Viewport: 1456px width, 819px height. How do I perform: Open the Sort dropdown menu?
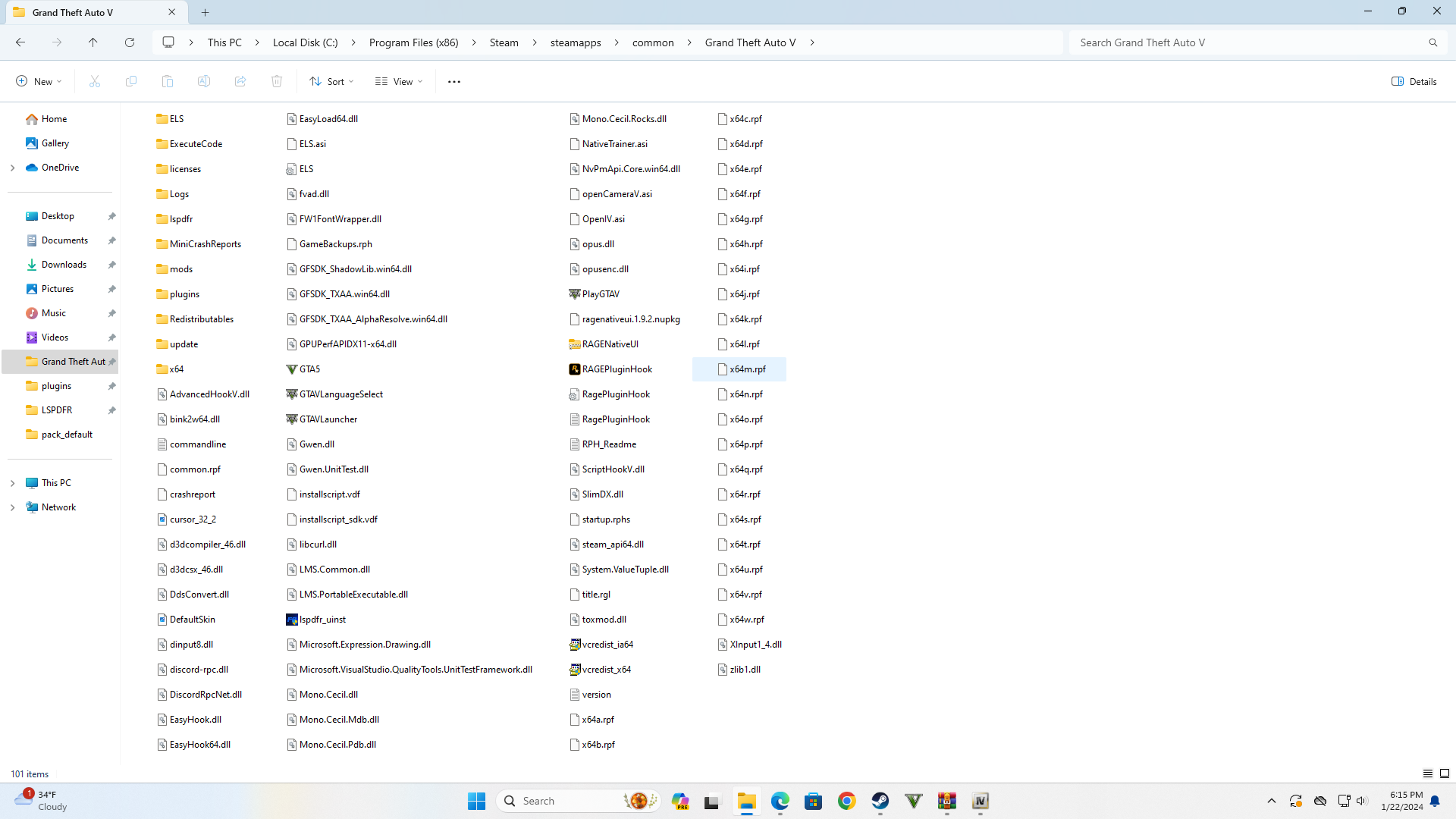point(332,81)
